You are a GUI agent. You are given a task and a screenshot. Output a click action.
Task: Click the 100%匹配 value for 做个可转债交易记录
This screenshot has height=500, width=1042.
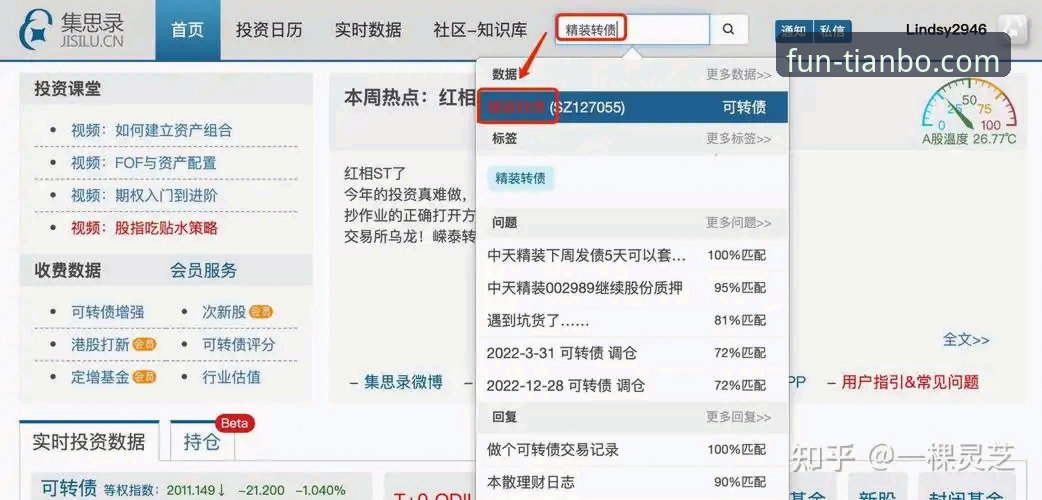736,449
